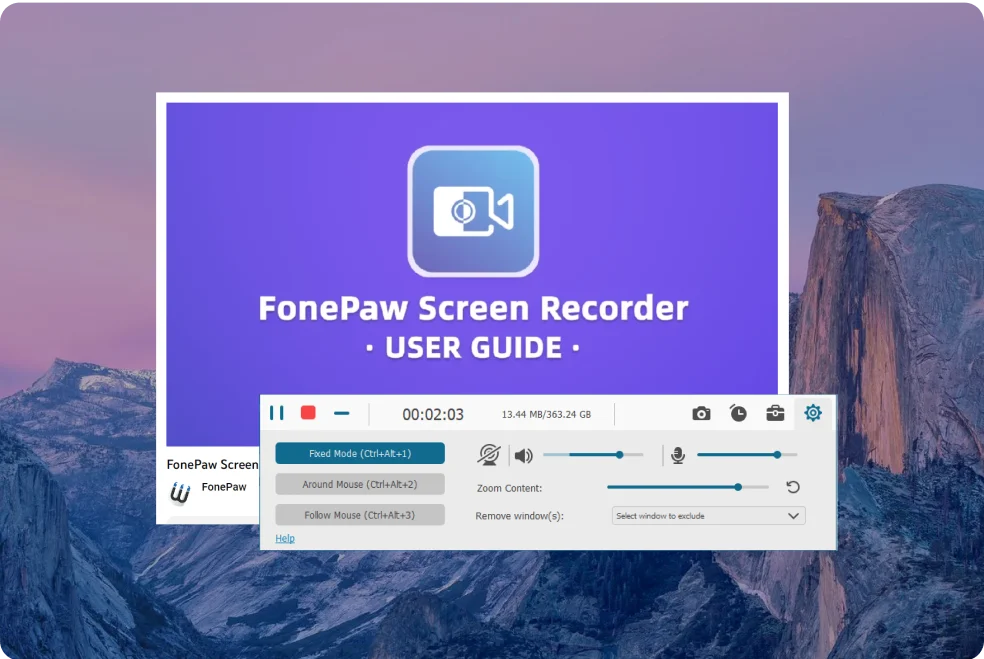Pause the recording

(x=277, y=413)
